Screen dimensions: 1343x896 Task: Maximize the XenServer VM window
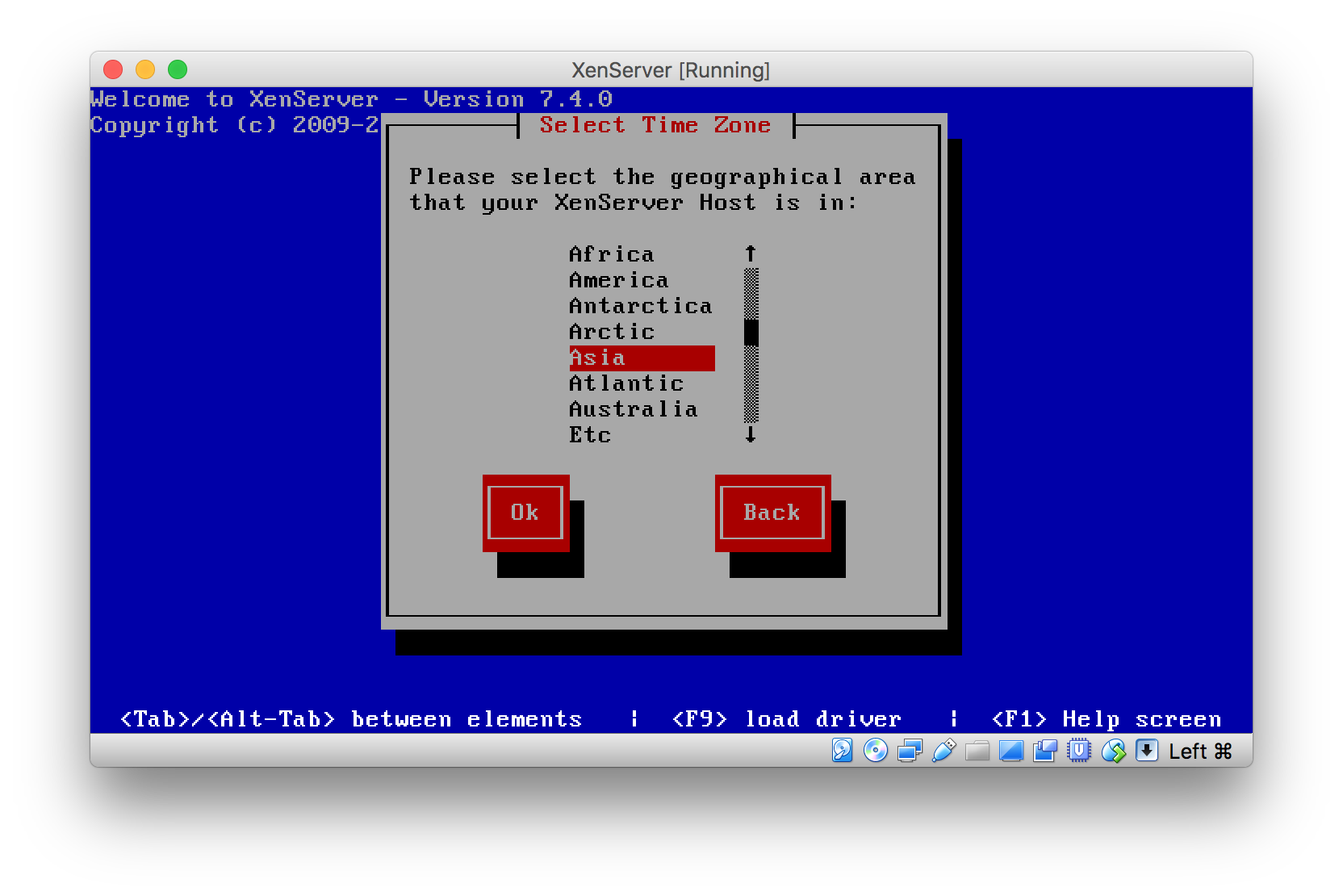[178, 70]
